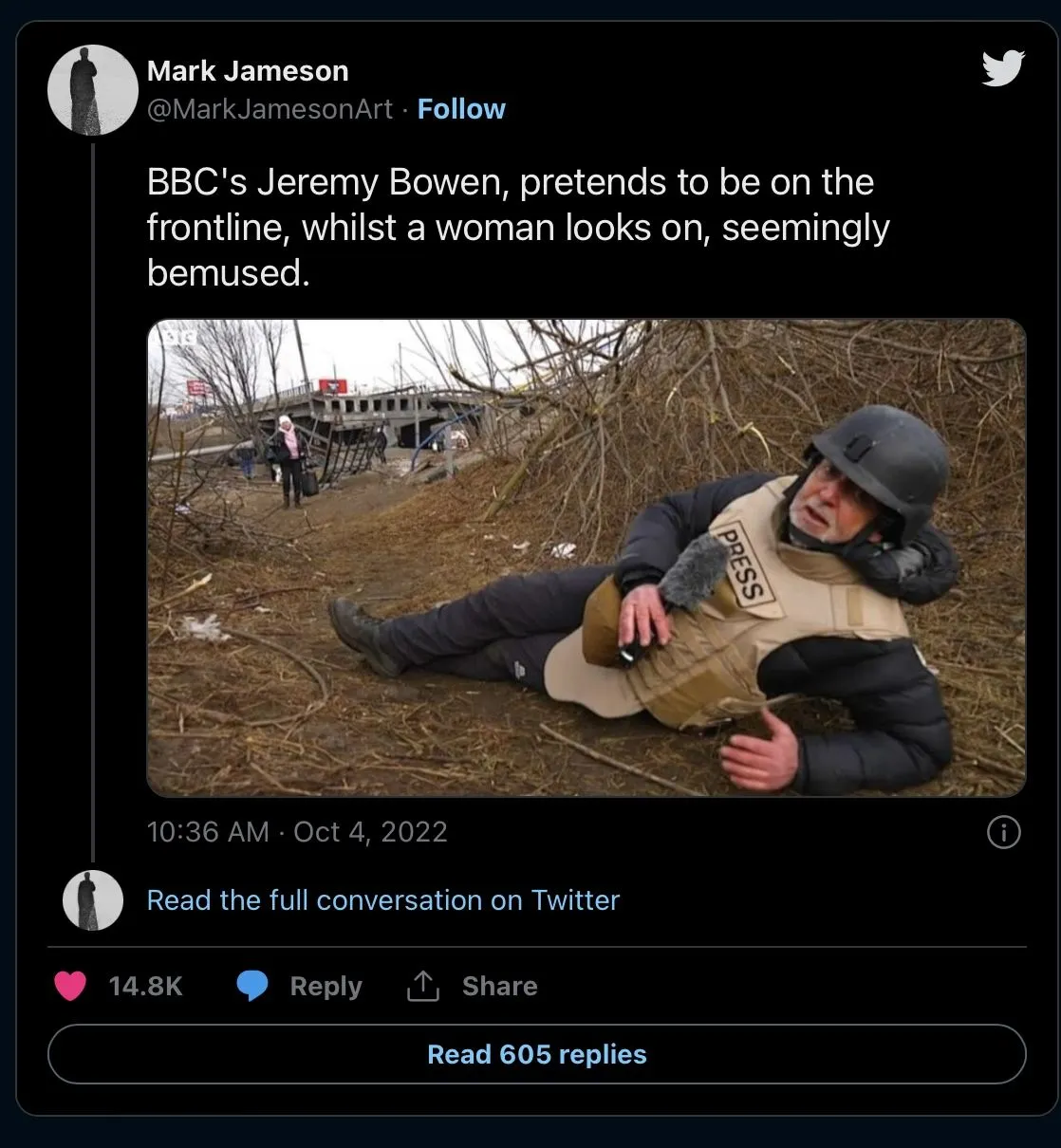
Task: Click the BBC watermark in the photo
Action: tap(177, 336)
